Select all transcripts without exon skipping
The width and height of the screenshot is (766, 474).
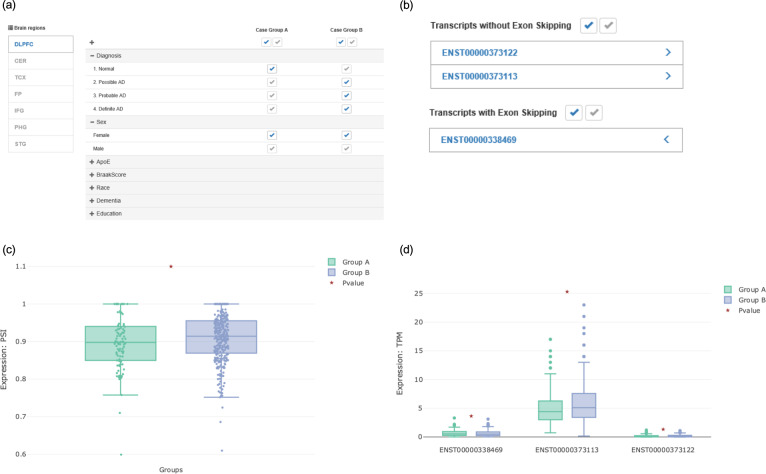[x=588, y=25]
